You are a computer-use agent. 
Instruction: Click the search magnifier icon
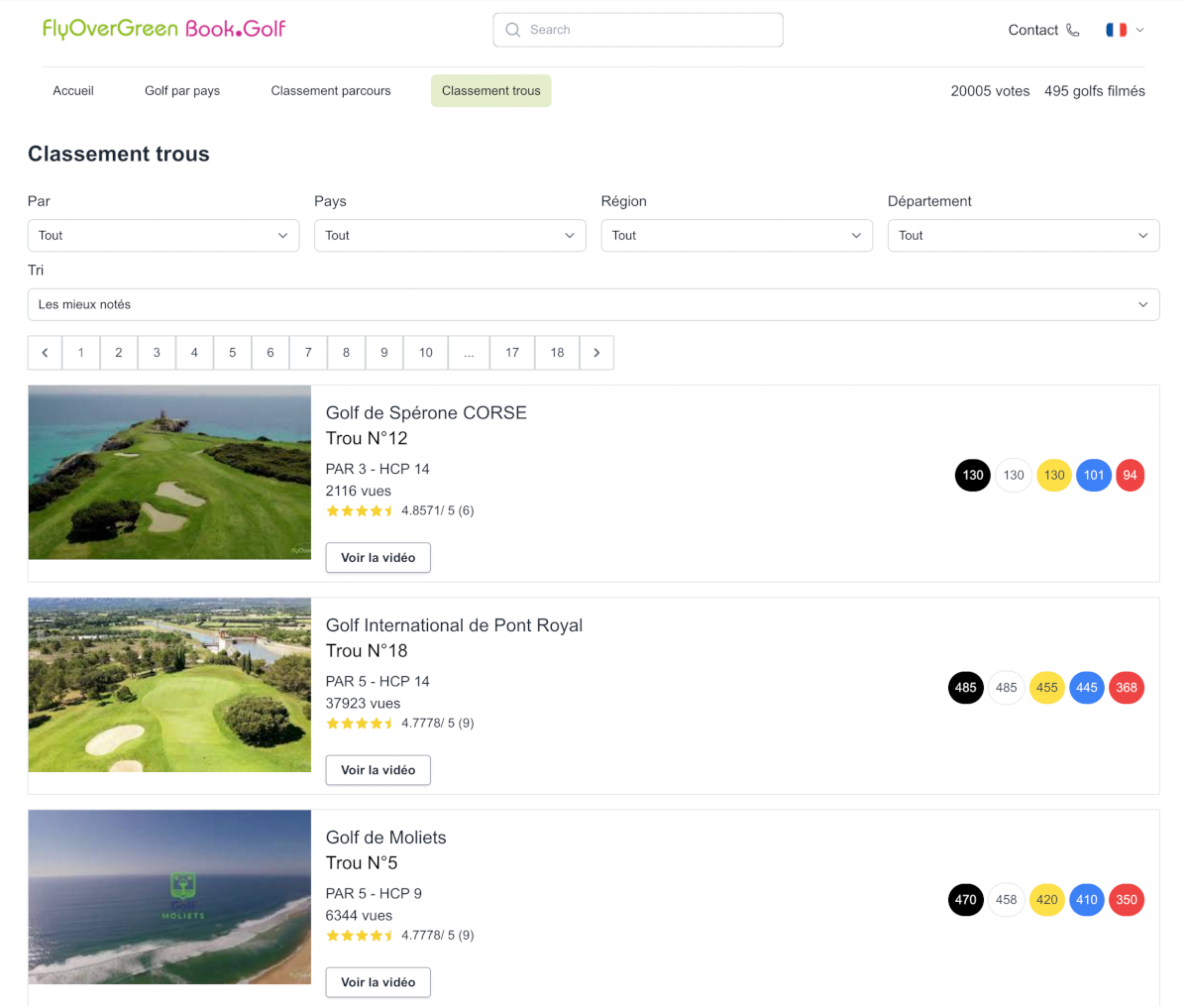512,30
